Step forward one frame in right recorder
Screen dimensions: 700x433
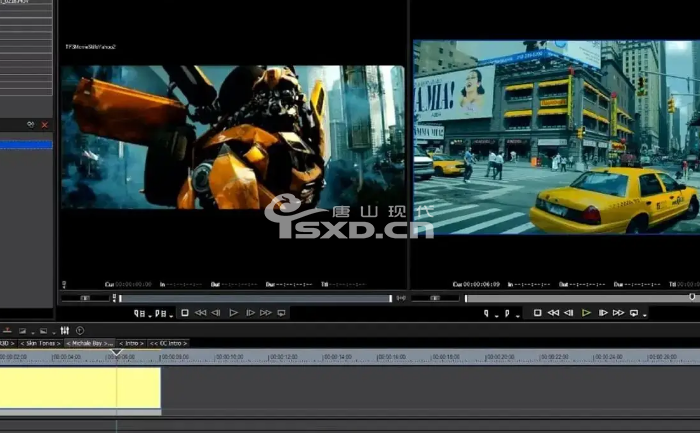[x=603, y=313]
